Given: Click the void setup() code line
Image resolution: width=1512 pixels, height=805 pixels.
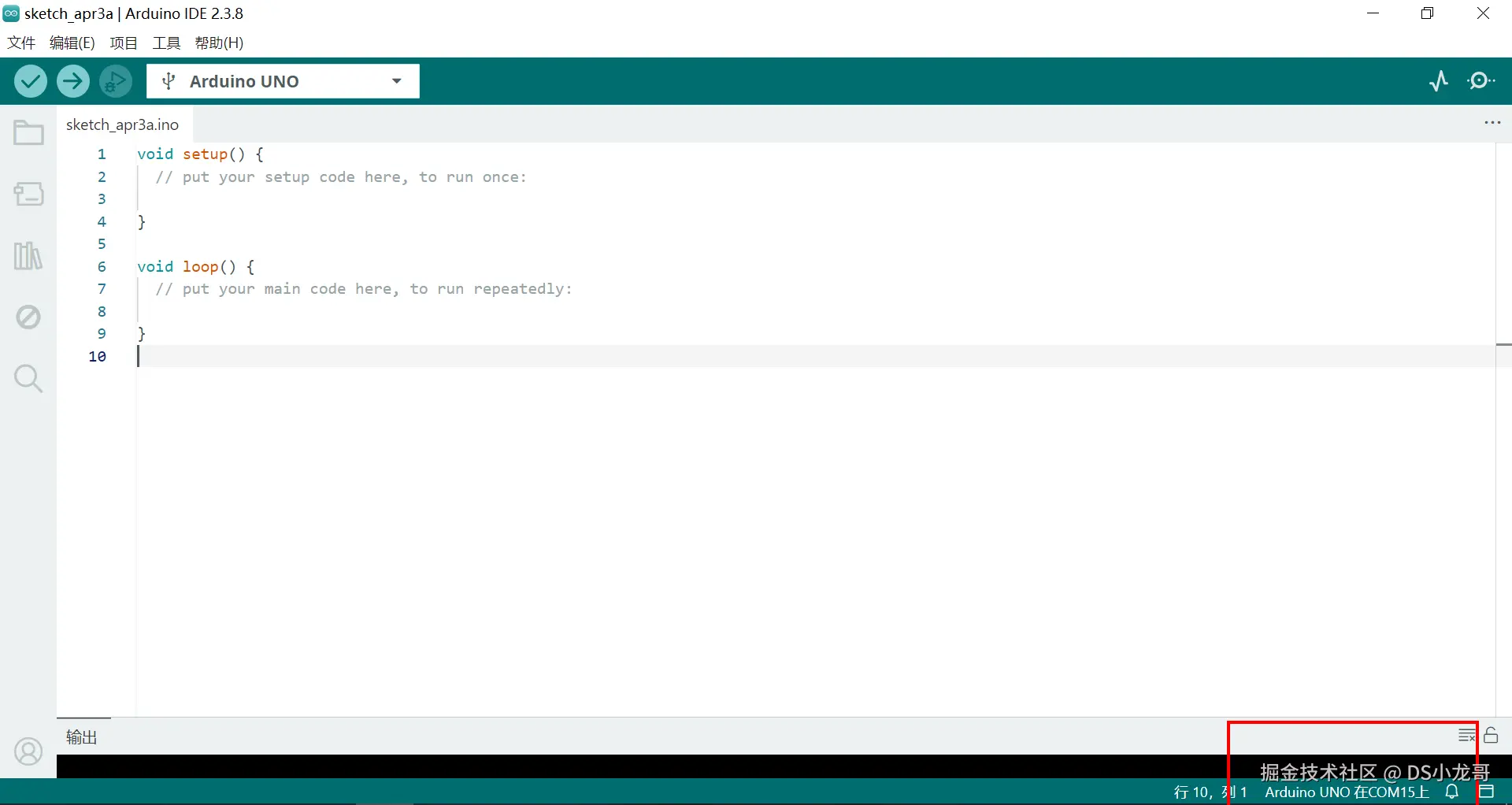Looking at the screenshot, I should 200,154.
